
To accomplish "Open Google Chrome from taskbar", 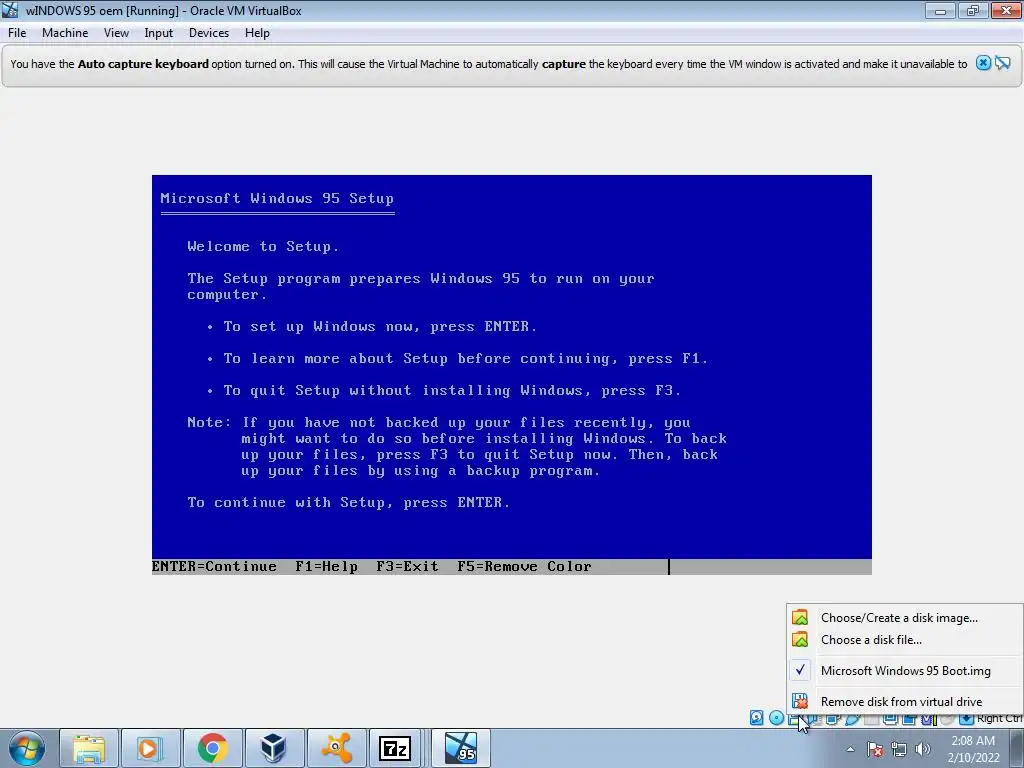I will (x=212, y=748).
